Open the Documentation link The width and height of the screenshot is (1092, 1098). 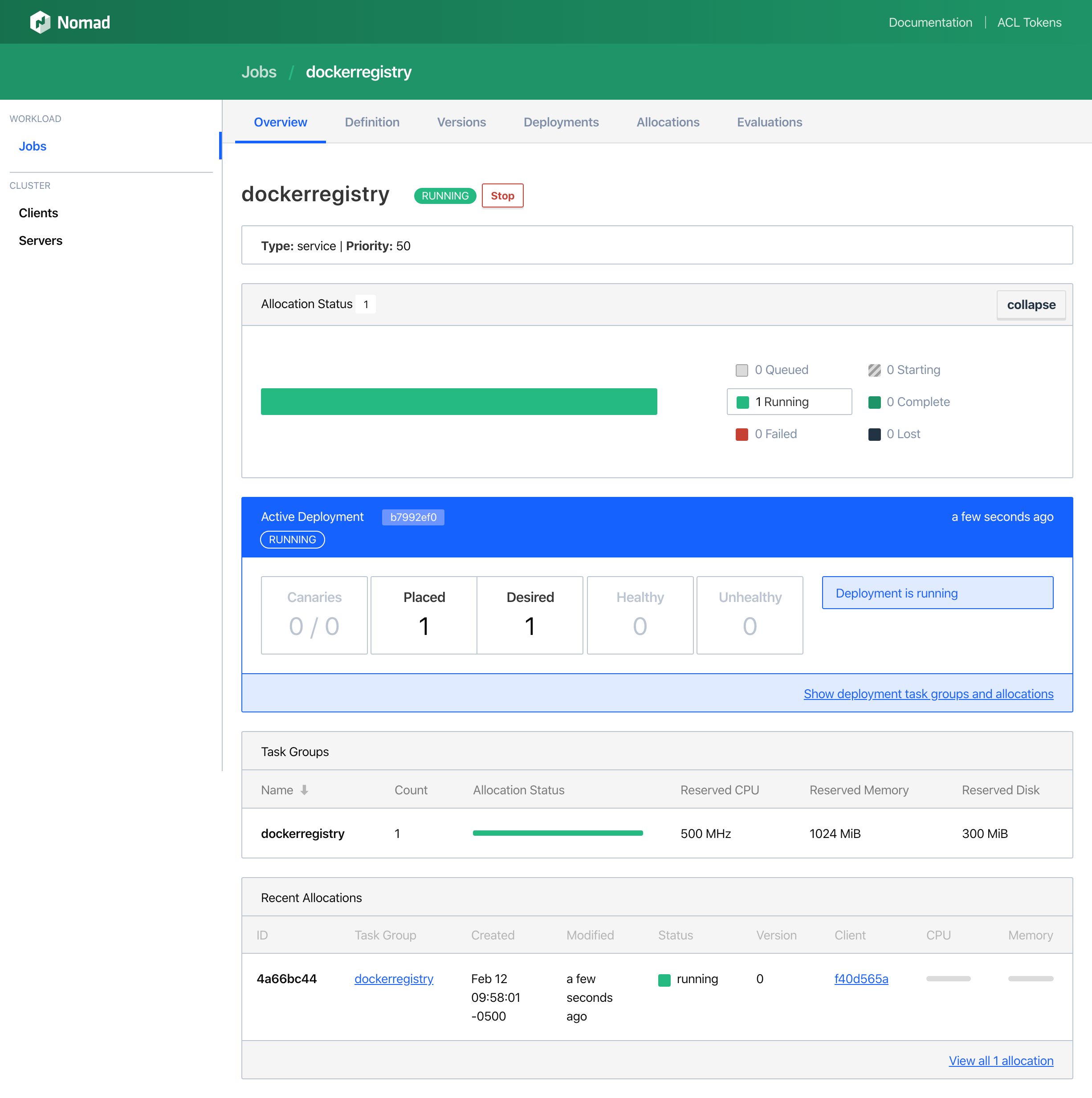coord(930,22)
